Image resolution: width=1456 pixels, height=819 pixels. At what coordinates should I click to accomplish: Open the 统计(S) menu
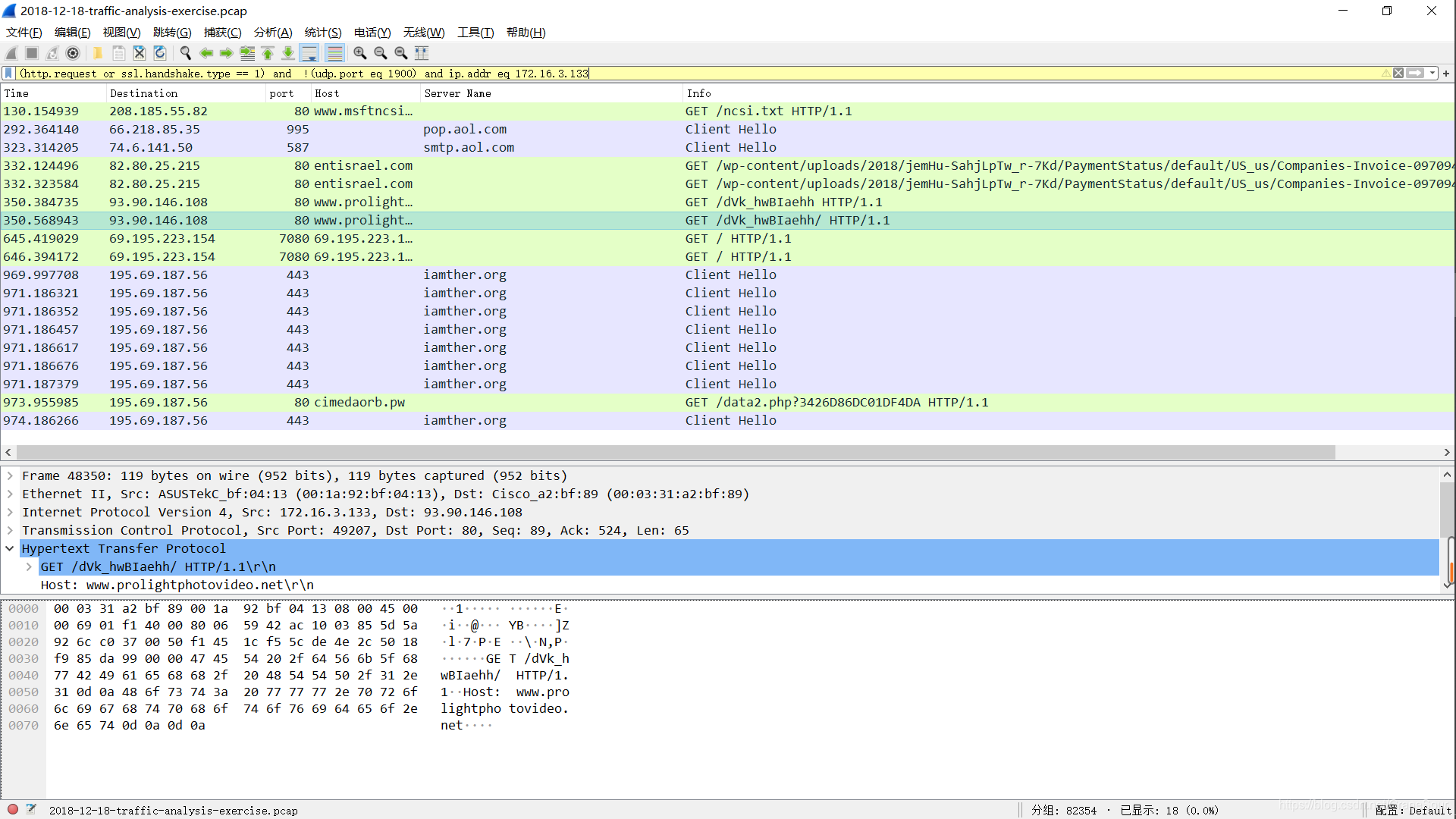323,33
